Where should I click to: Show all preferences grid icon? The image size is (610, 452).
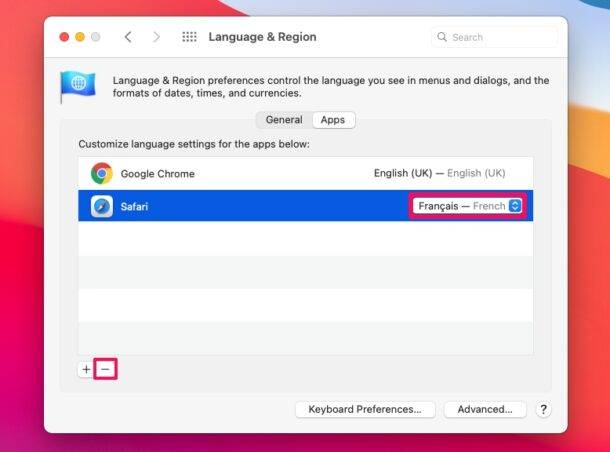(189, 37)
